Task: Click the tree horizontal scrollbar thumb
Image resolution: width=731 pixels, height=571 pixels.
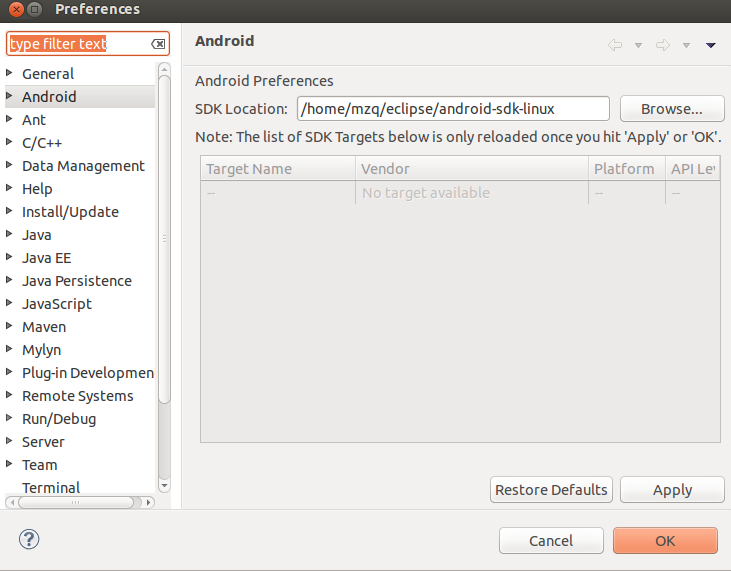Action: pyautogui.click(x=76, y=502)
